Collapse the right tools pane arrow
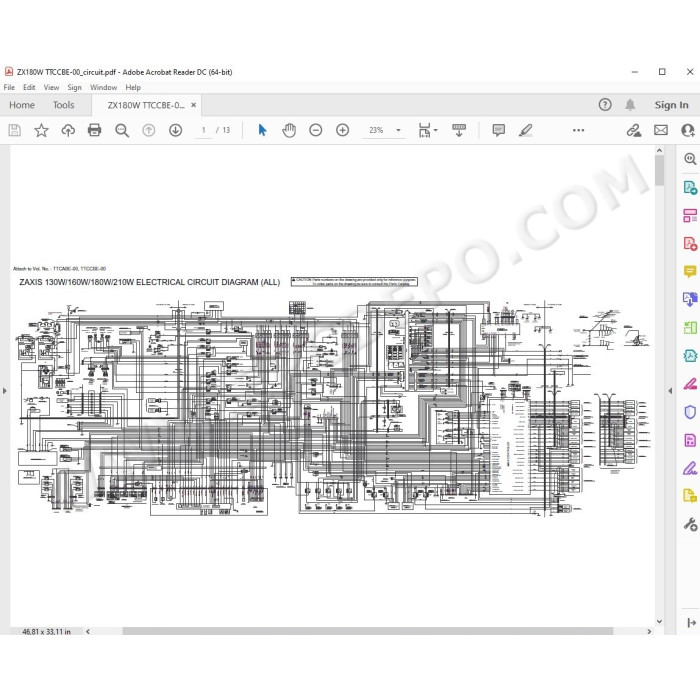 click(x=670, y=391)
